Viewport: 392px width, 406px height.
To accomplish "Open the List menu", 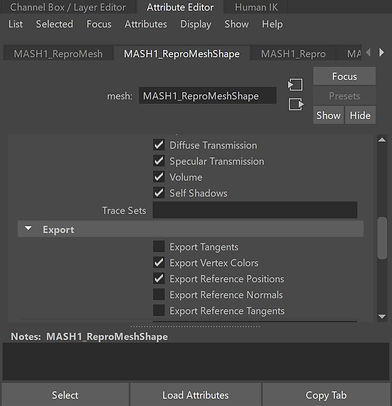I will pos(16,24).
